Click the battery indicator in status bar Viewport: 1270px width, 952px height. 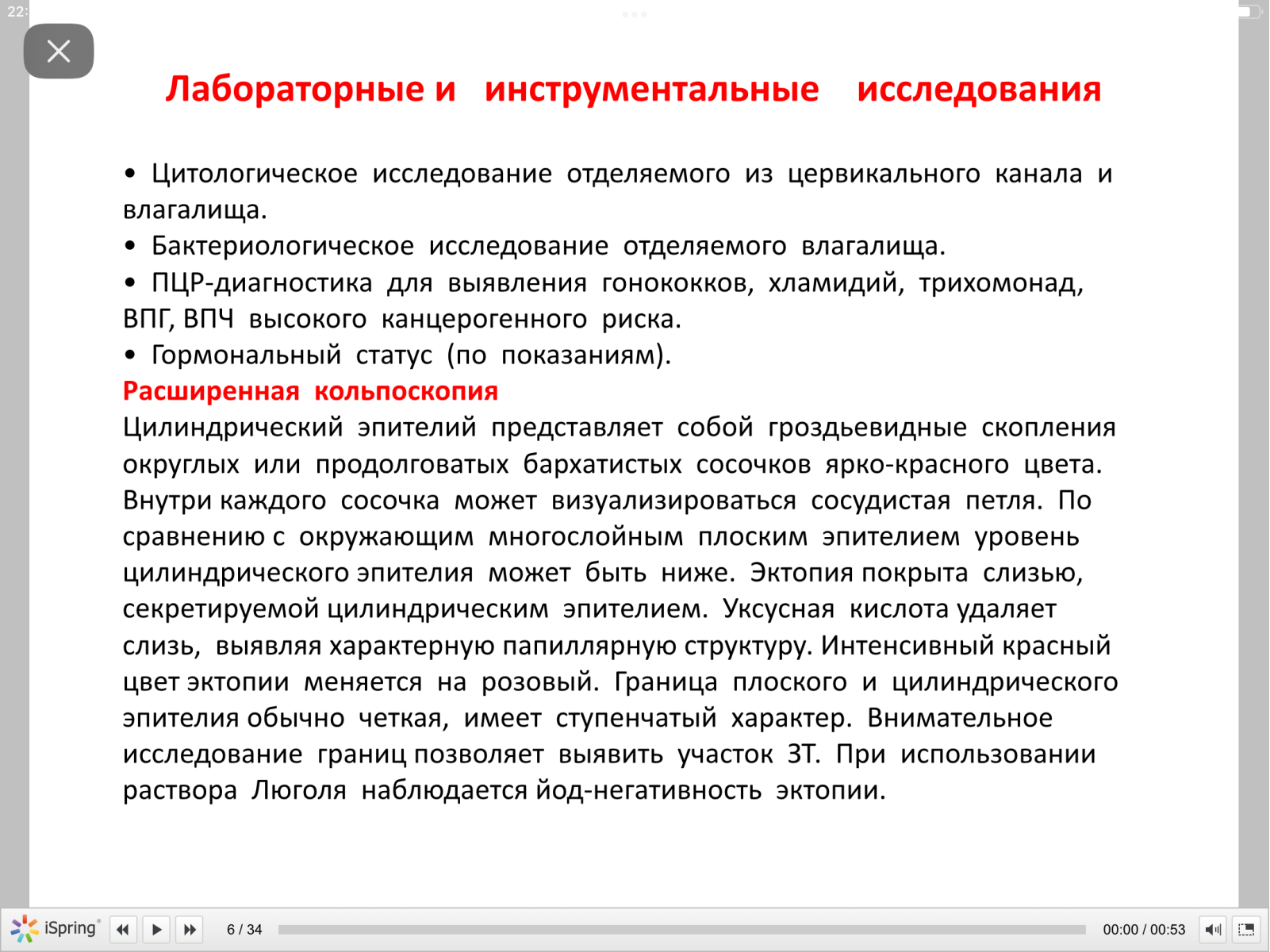point(1249,11)
